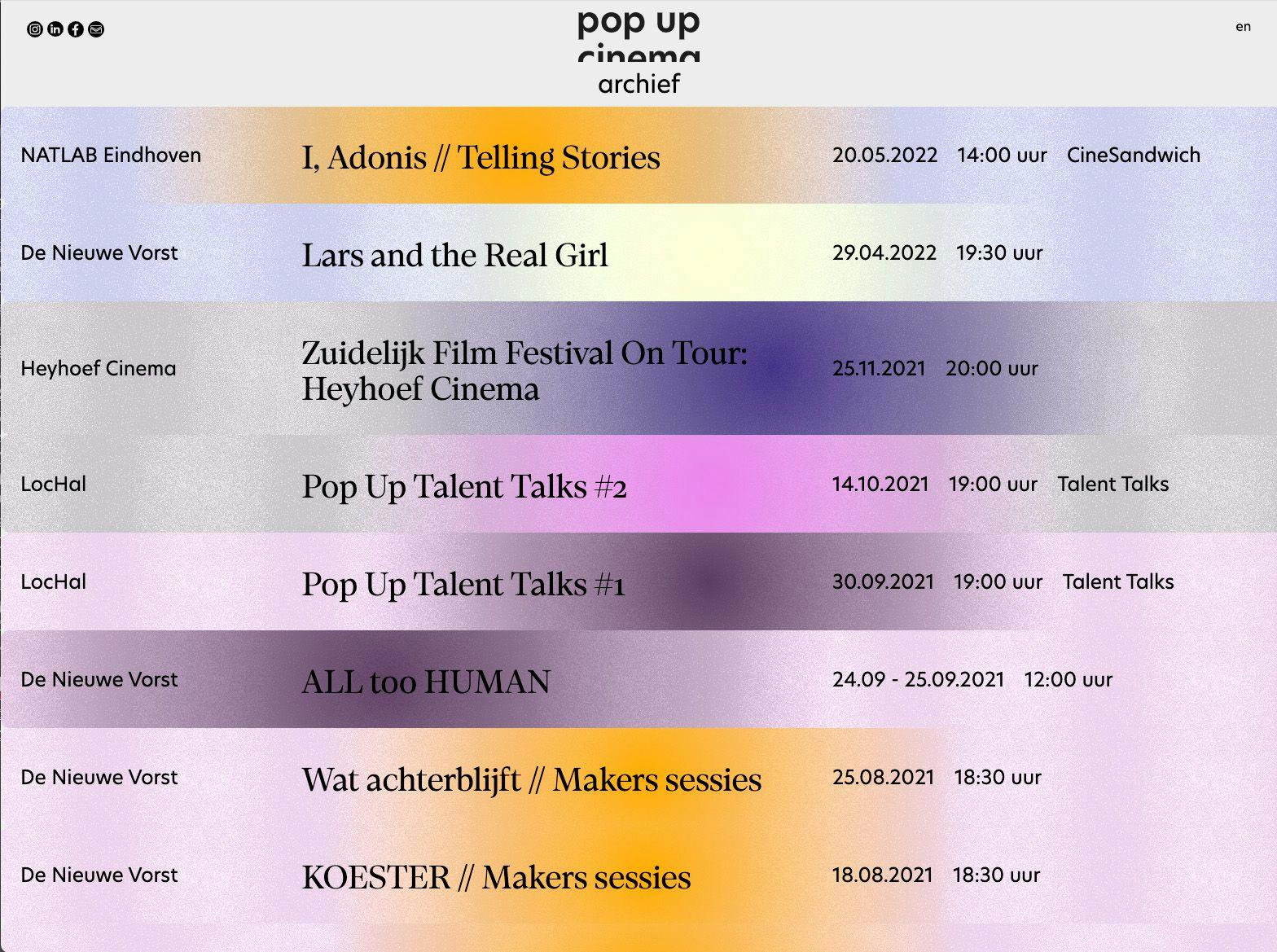This screenshot has height=952, width=1277.
Task: Open 'Pop Up Talent Talks #2' event
Action: click(x=464, y=486)
